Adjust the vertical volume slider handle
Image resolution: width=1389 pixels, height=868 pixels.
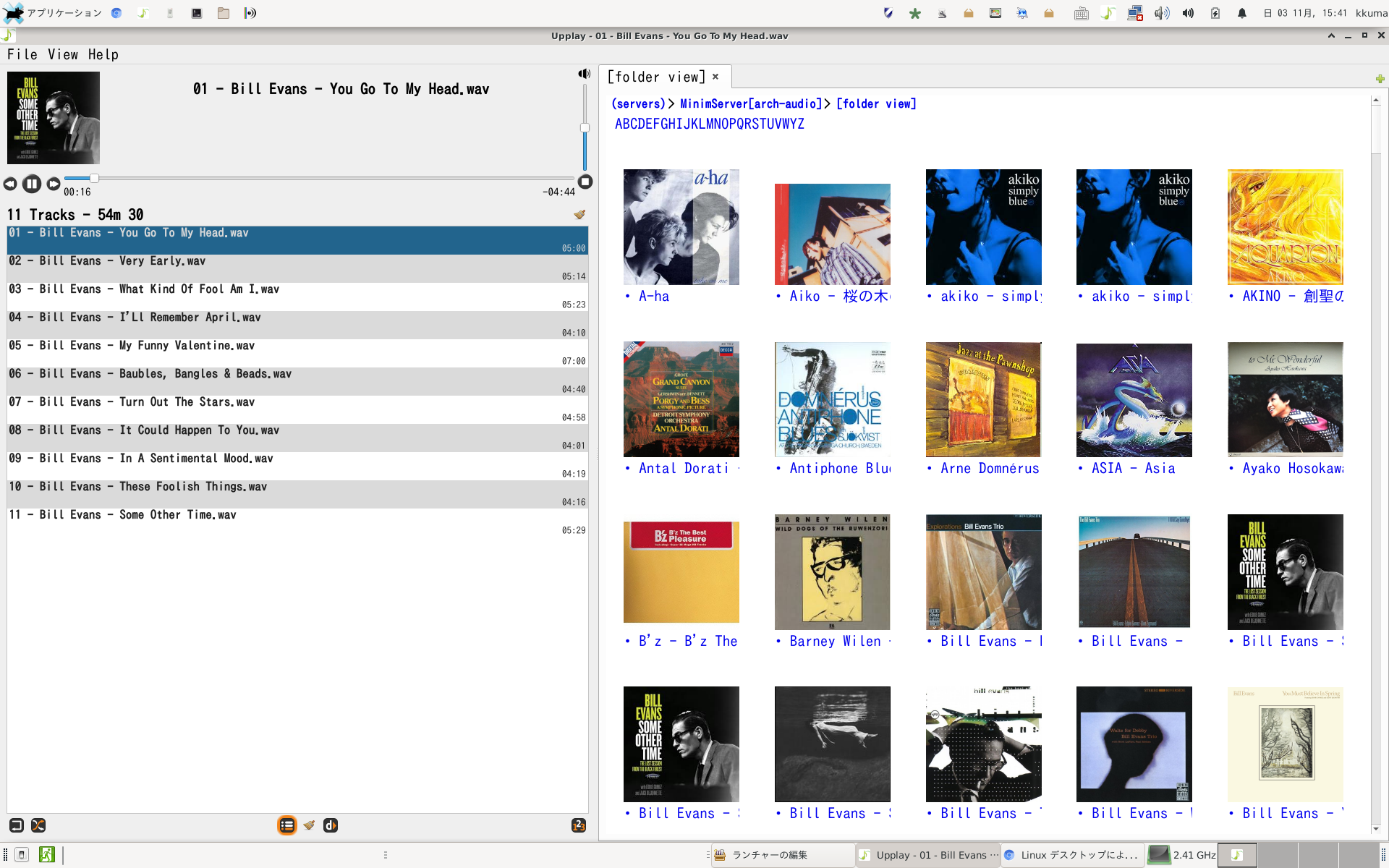pos(585,128)
